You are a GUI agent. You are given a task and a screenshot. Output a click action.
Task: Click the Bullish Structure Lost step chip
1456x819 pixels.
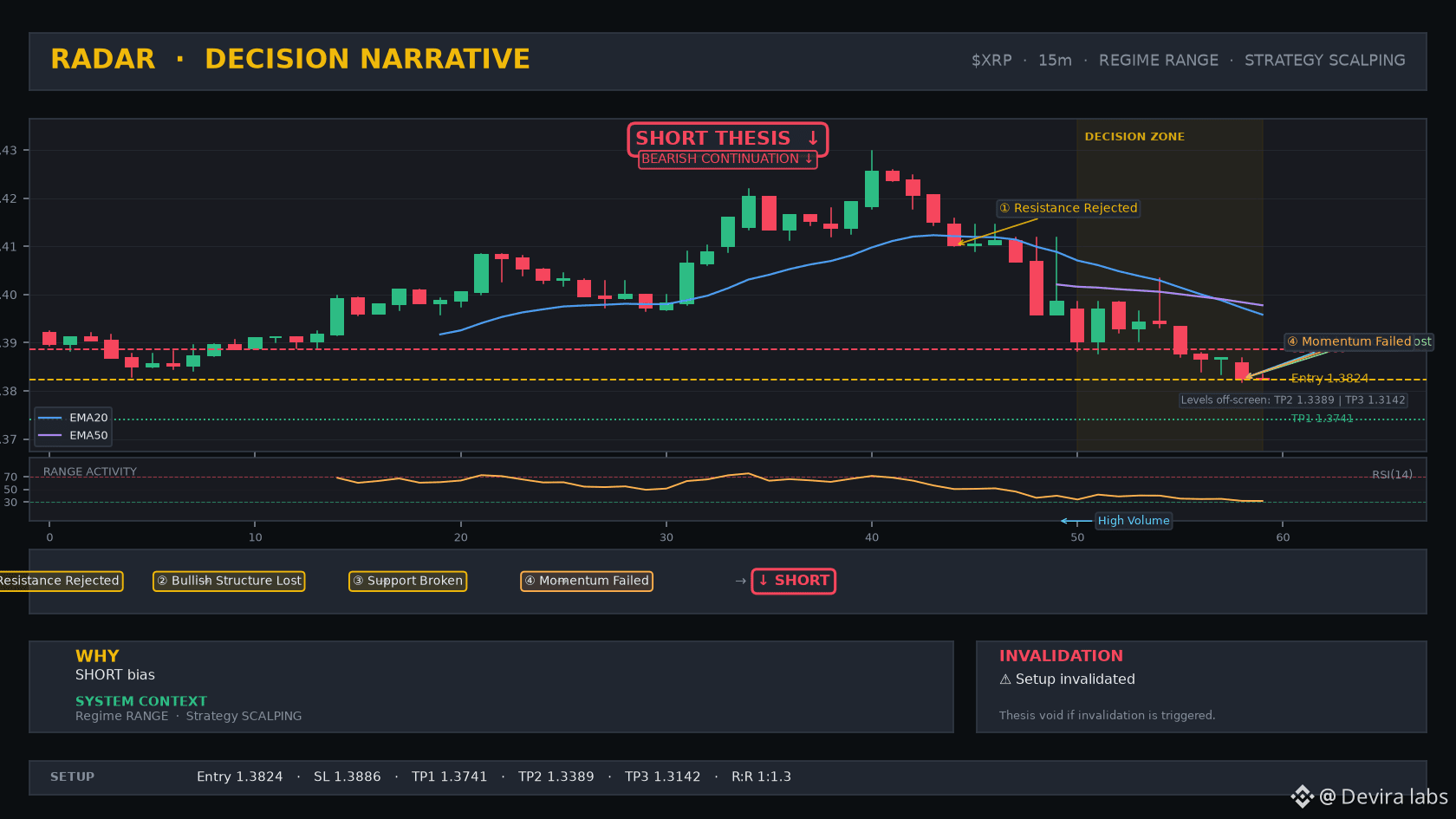229,581
